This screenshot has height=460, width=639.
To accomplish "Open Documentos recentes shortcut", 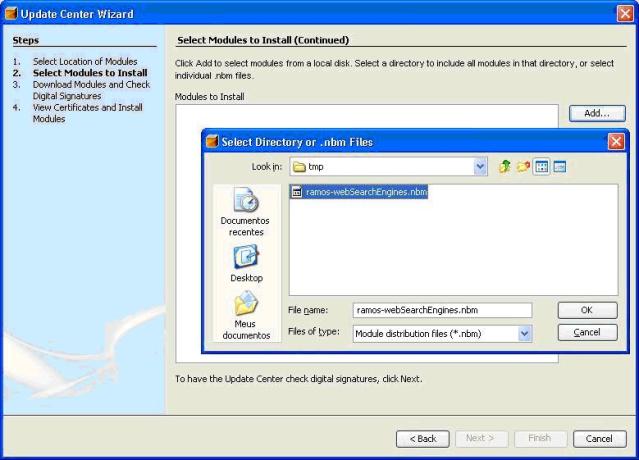I will (x=245, y=211).
